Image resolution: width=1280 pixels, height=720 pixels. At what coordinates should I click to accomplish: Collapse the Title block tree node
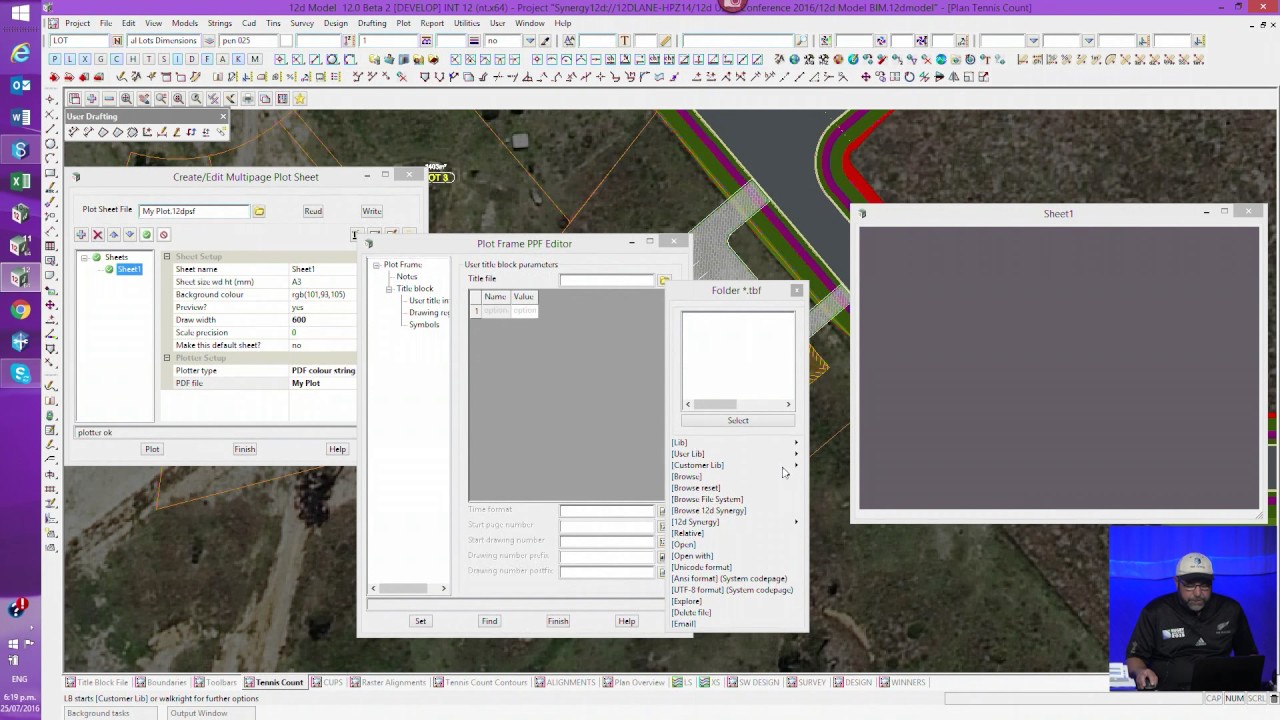click(x=389, y=289)
